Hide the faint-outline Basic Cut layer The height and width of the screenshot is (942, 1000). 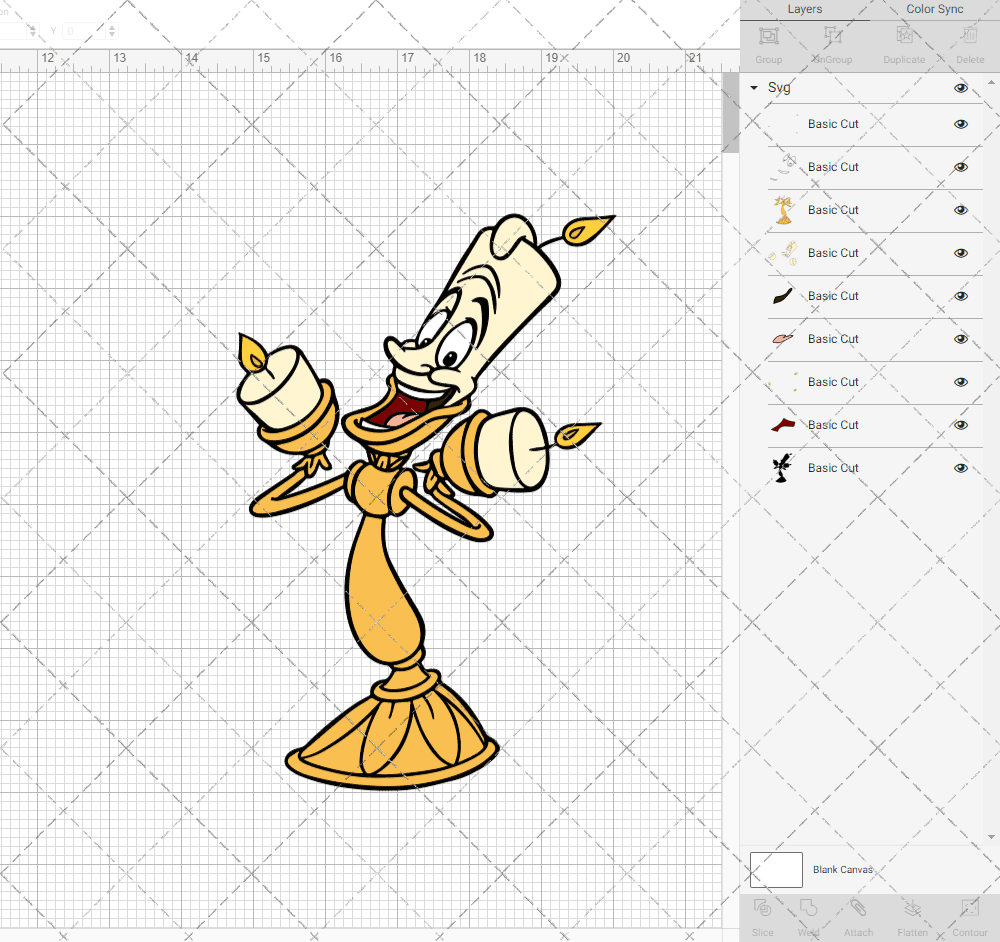point(960,167)
